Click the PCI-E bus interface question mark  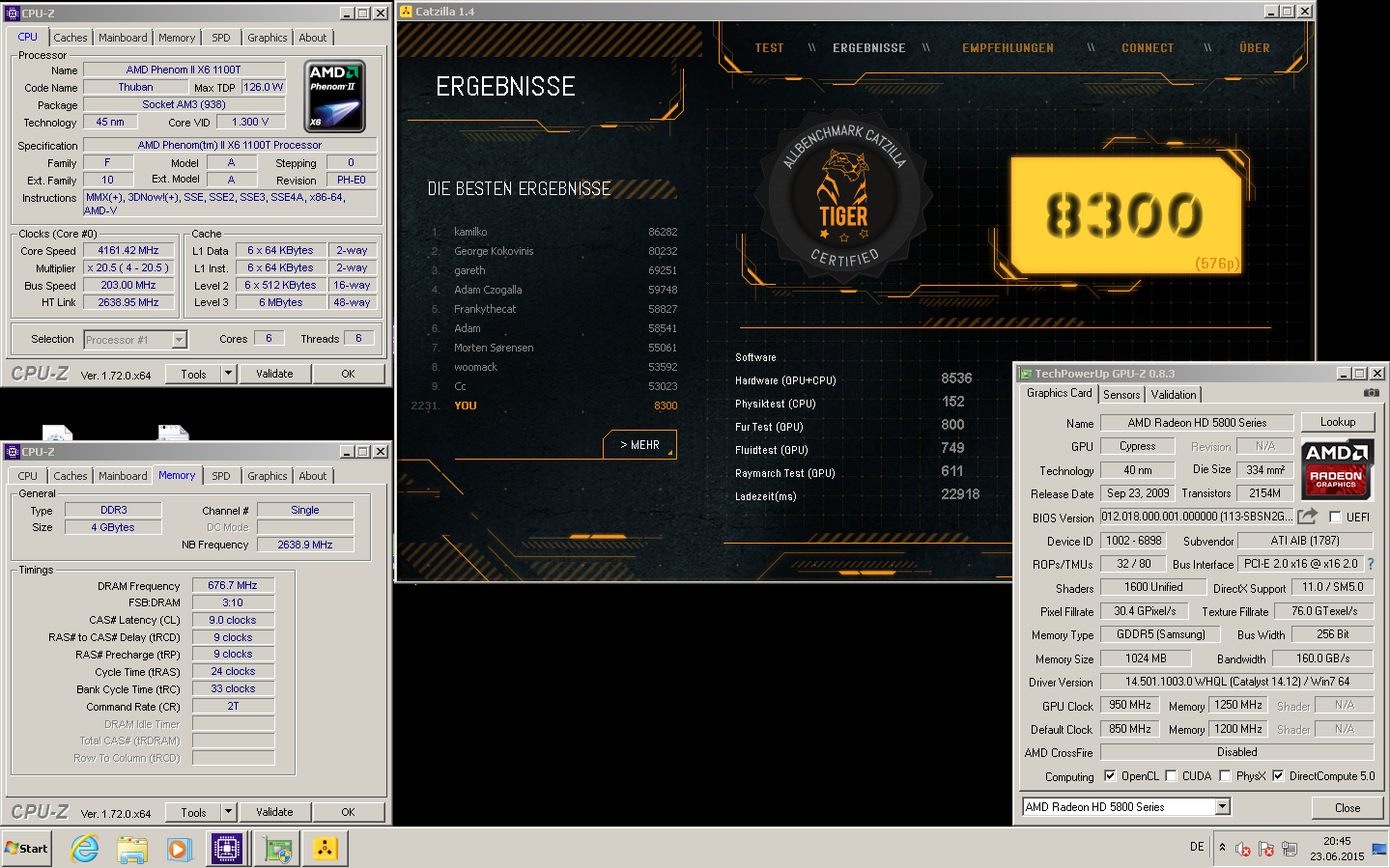[x=1370, y=564]
